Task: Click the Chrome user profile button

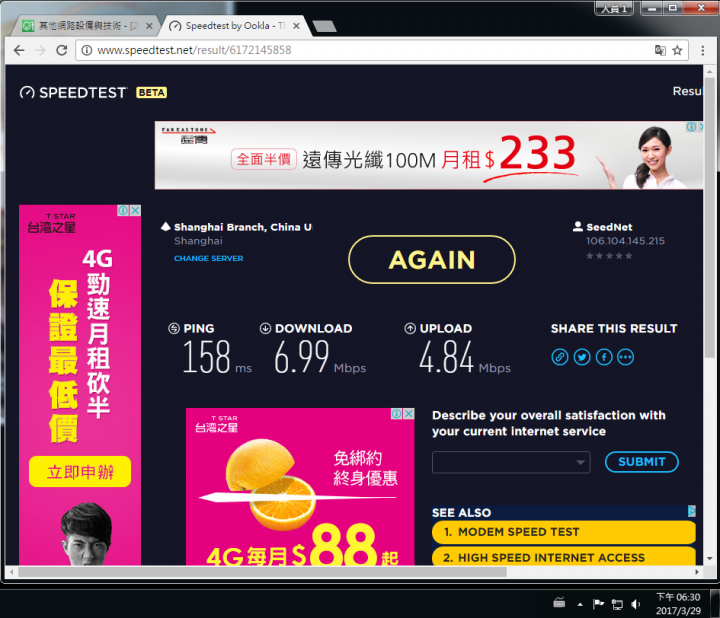Action: pos(614,8)
